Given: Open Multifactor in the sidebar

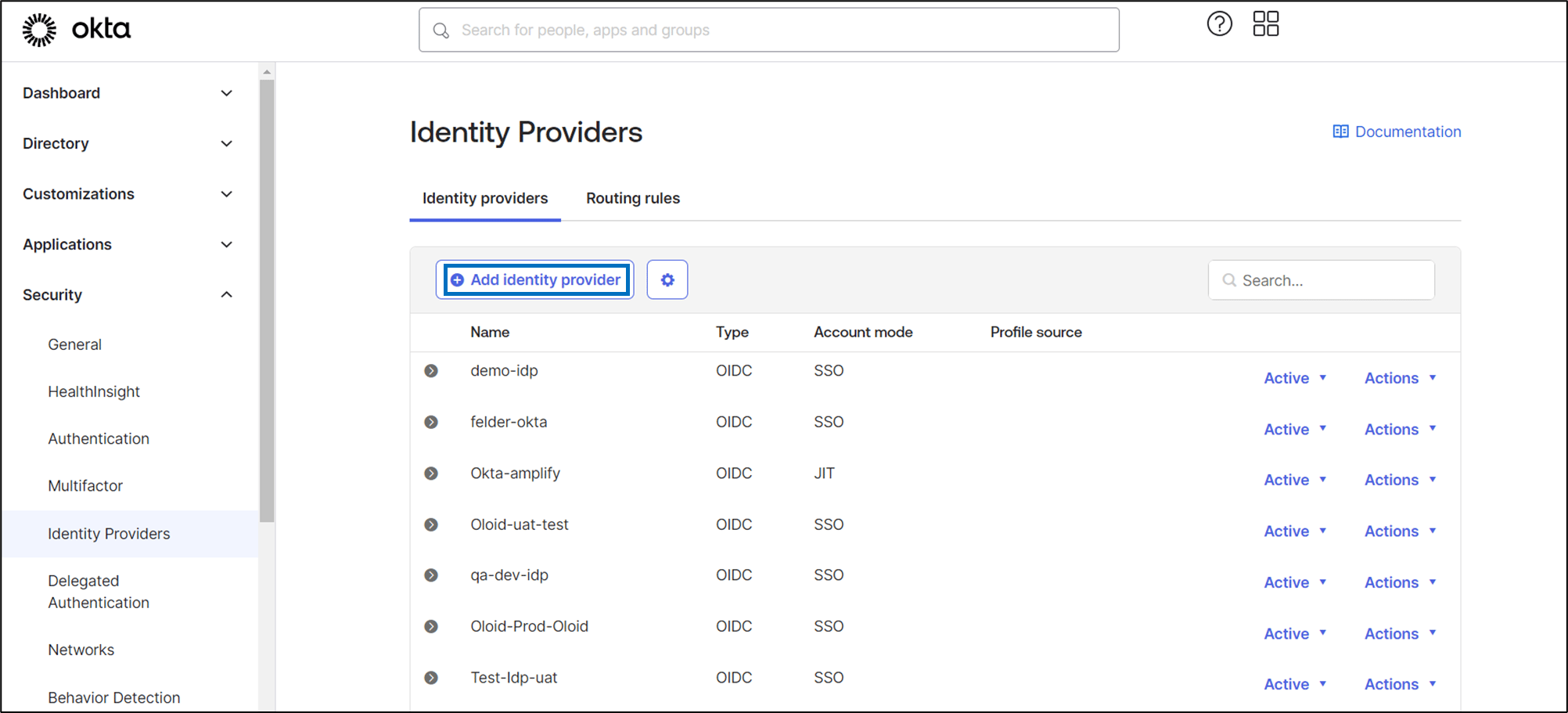Looking at the screenshot, I should pyautogui.click(x=85, y=485).
